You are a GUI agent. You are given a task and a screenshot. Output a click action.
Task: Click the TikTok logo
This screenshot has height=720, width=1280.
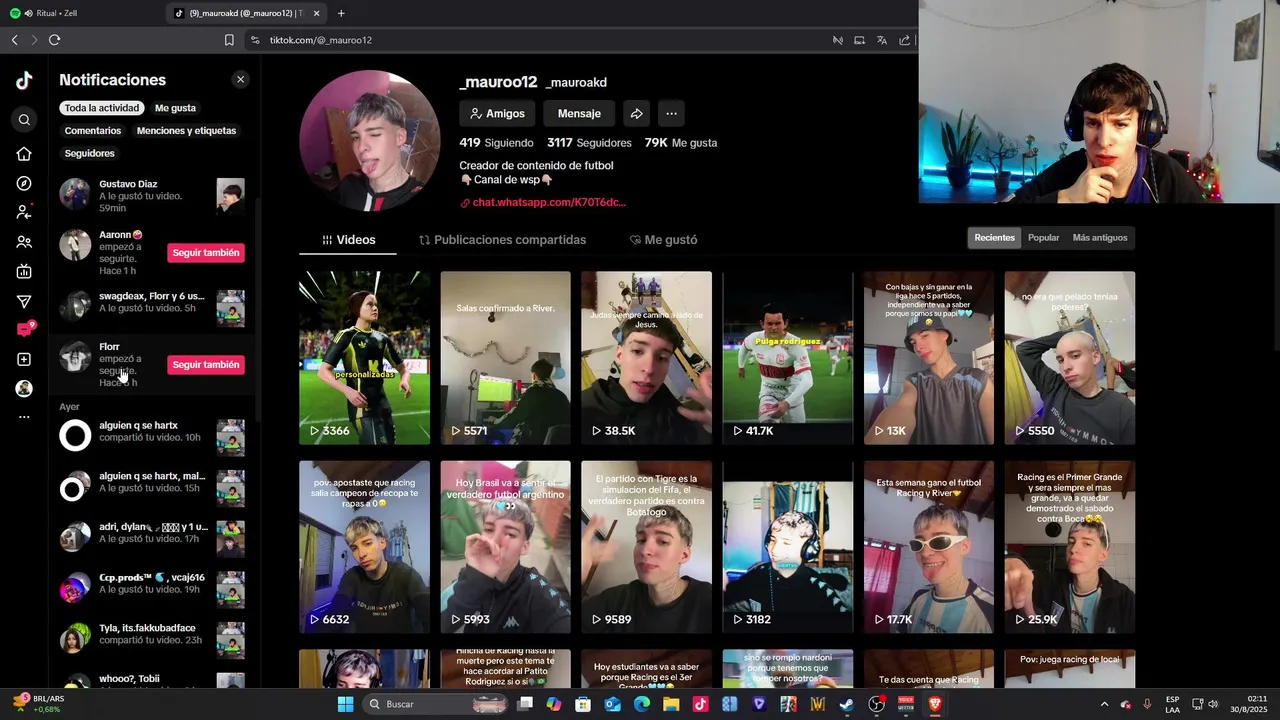(24, 81)
